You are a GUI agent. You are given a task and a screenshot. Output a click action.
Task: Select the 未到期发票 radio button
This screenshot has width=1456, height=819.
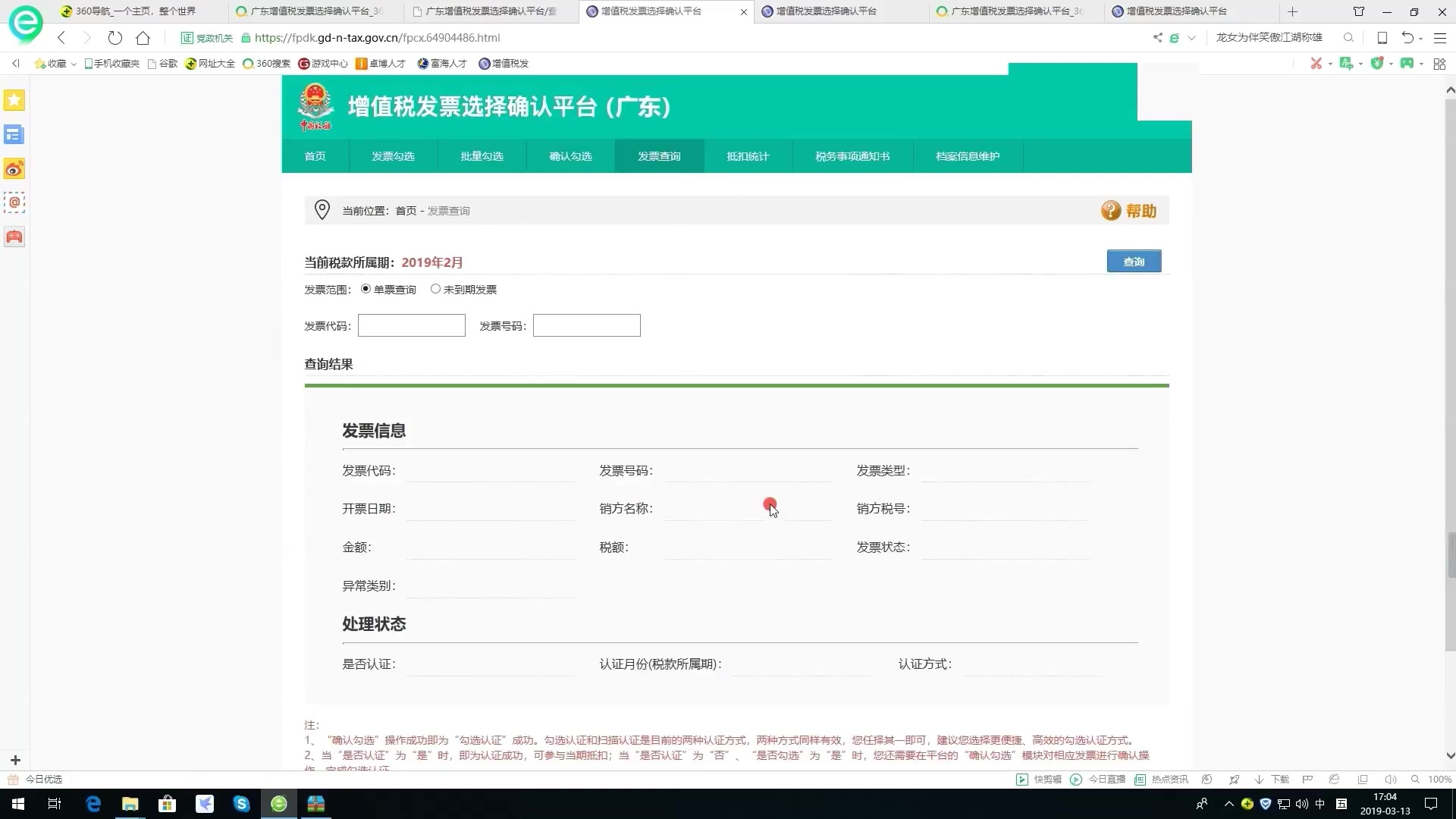point(435,289)
